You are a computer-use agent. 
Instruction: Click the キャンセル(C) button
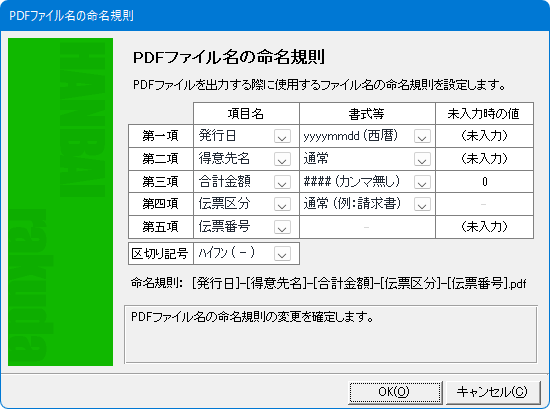point(492,392)
